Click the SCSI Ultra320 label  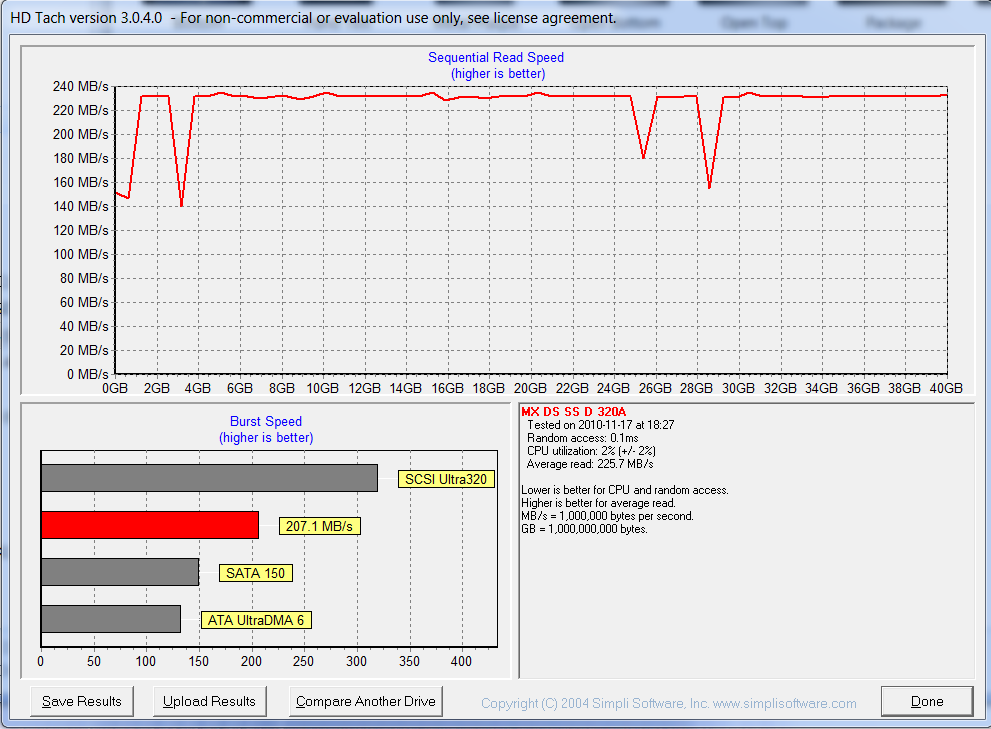(x=446, y=479)
